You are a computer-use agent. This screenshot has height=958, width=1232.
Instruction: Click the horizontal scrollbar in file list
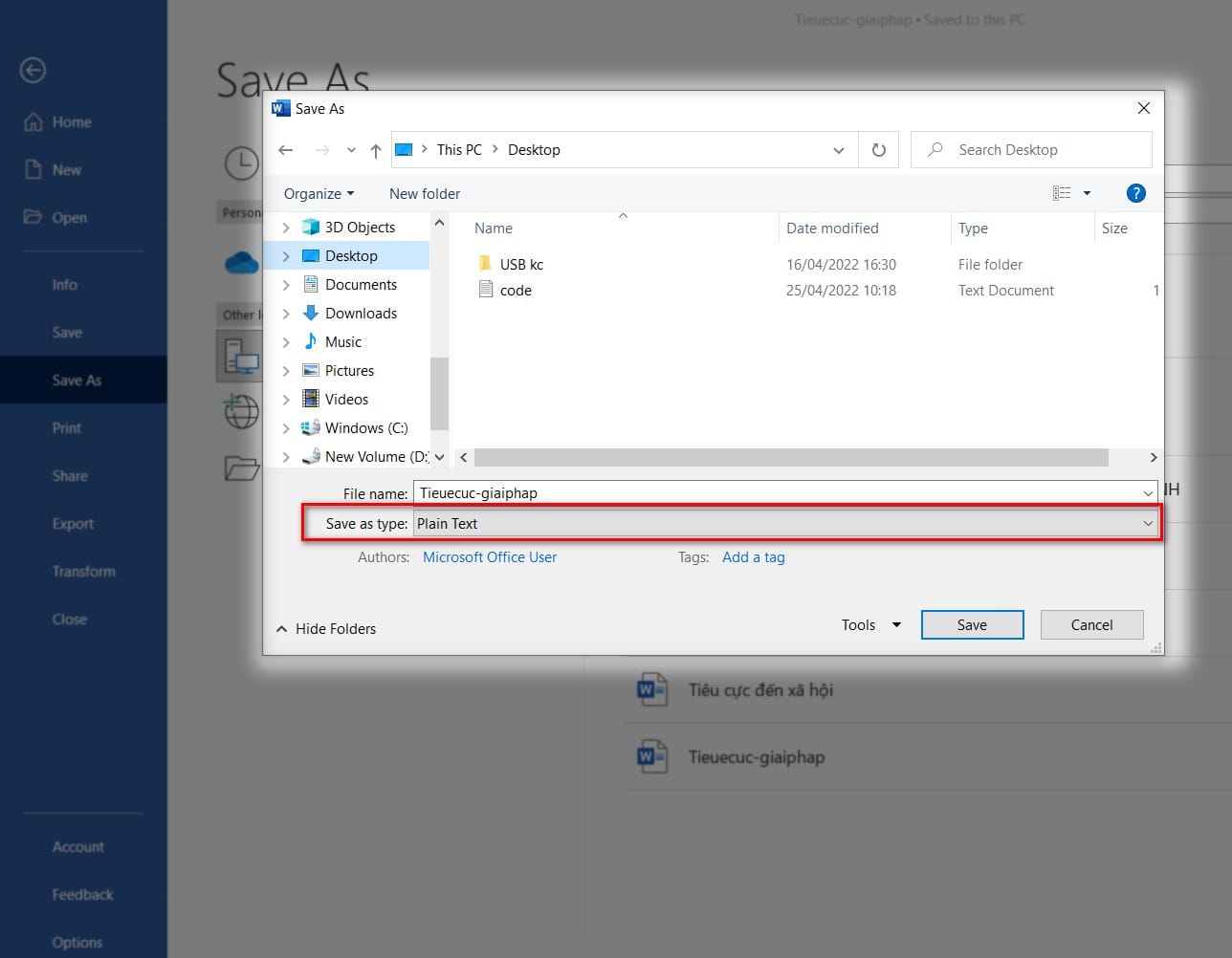pos(790,458)
